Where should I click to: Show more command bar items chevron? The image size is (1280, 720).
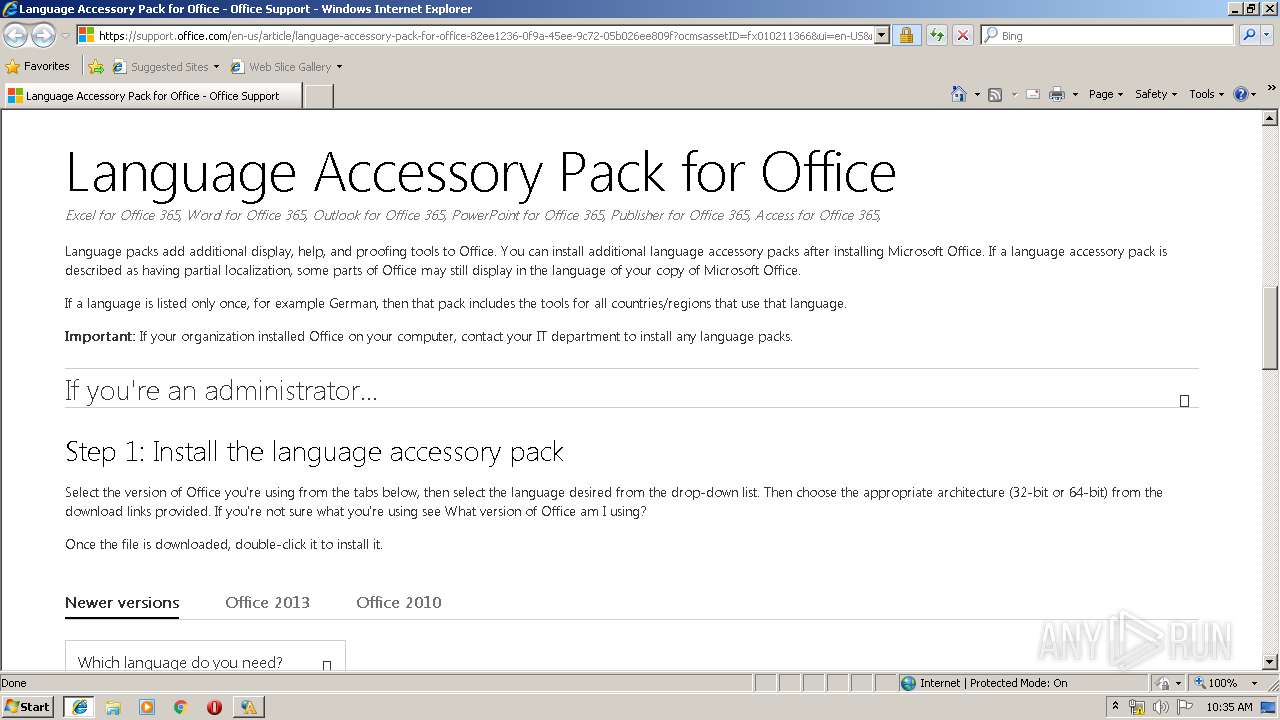click(x=1272, y=88)
